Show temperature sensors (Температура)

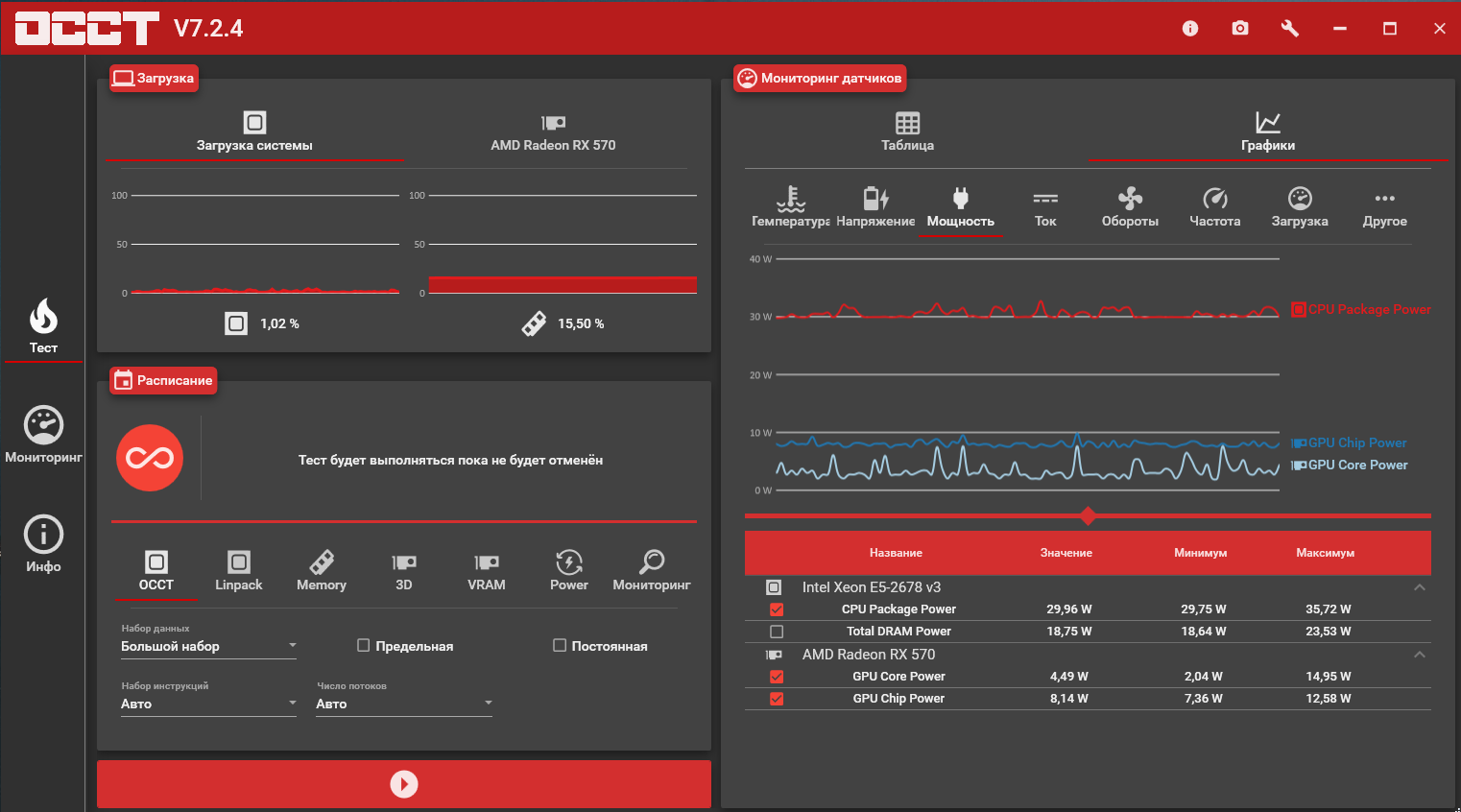[x=791, y=207]
